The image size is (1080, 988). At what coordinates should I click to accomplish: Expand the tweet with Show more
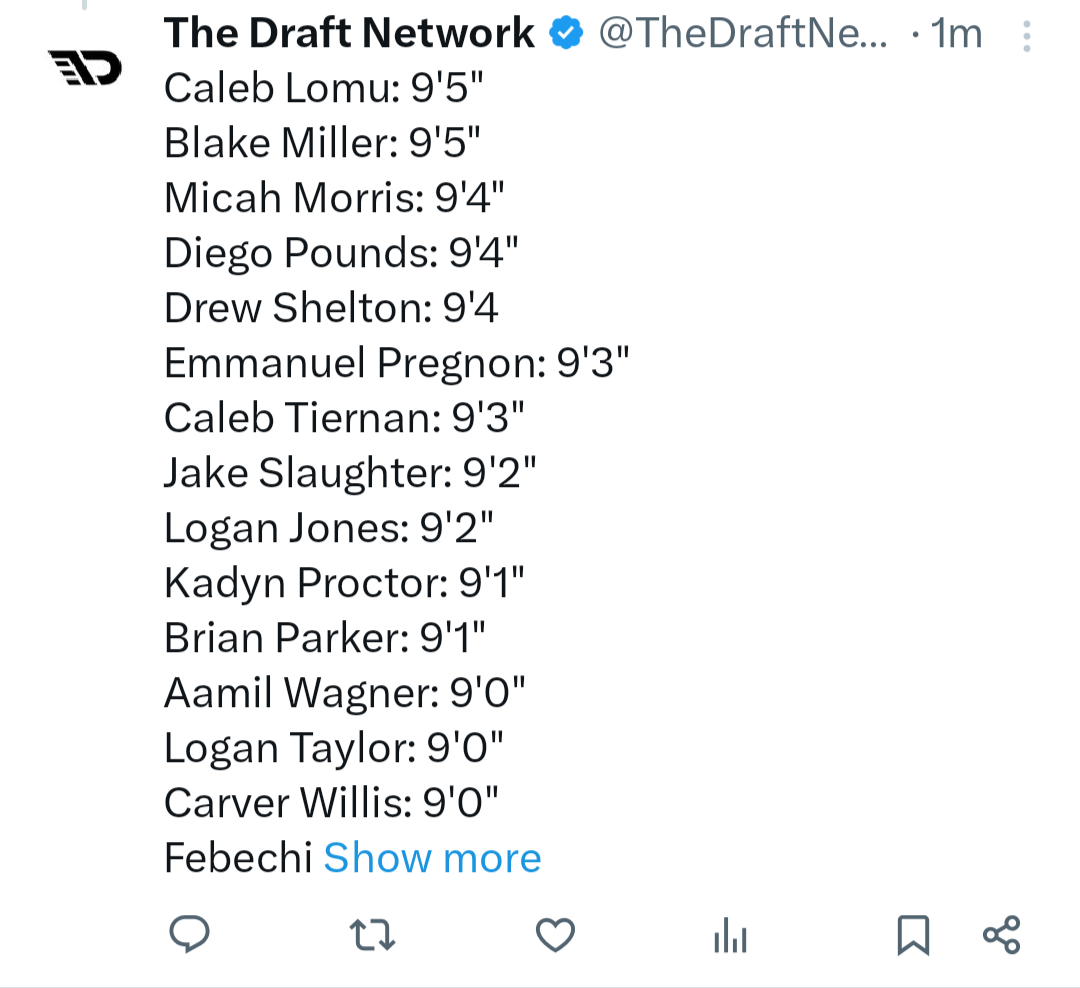tap(432, 858)
